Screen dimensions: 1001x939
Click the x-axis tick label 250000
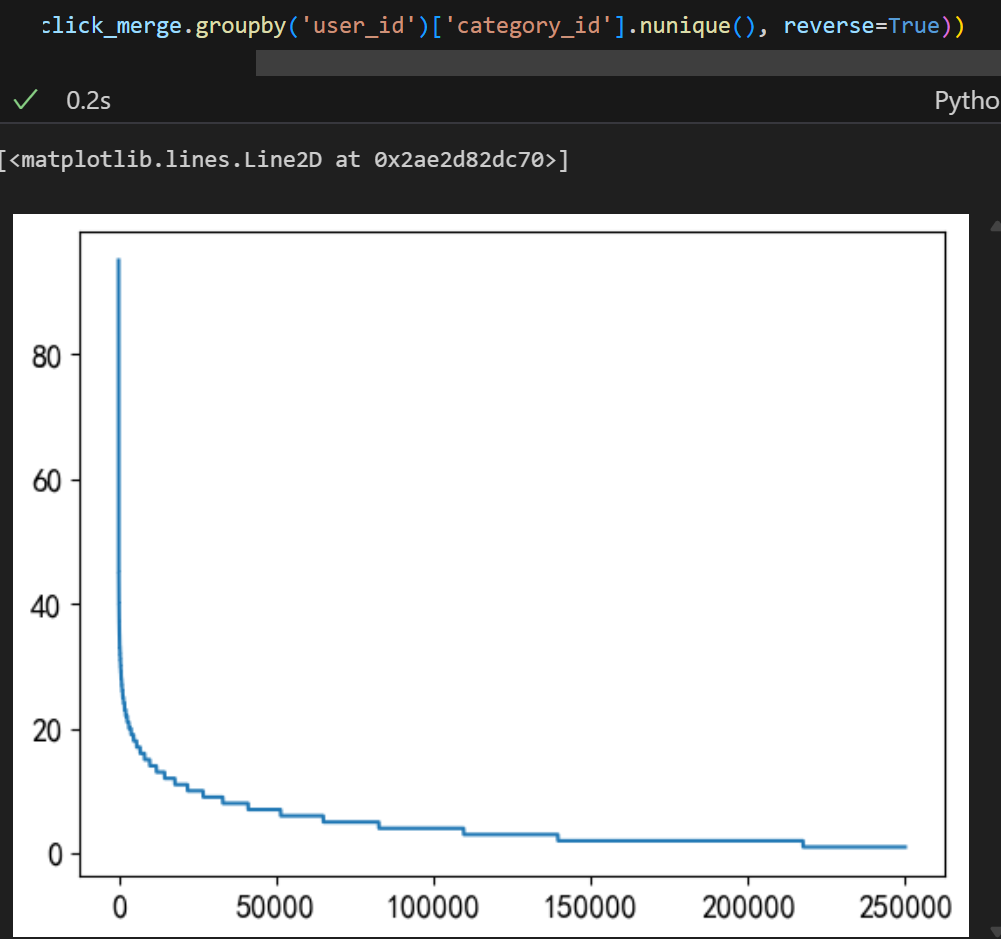[905, 907]
